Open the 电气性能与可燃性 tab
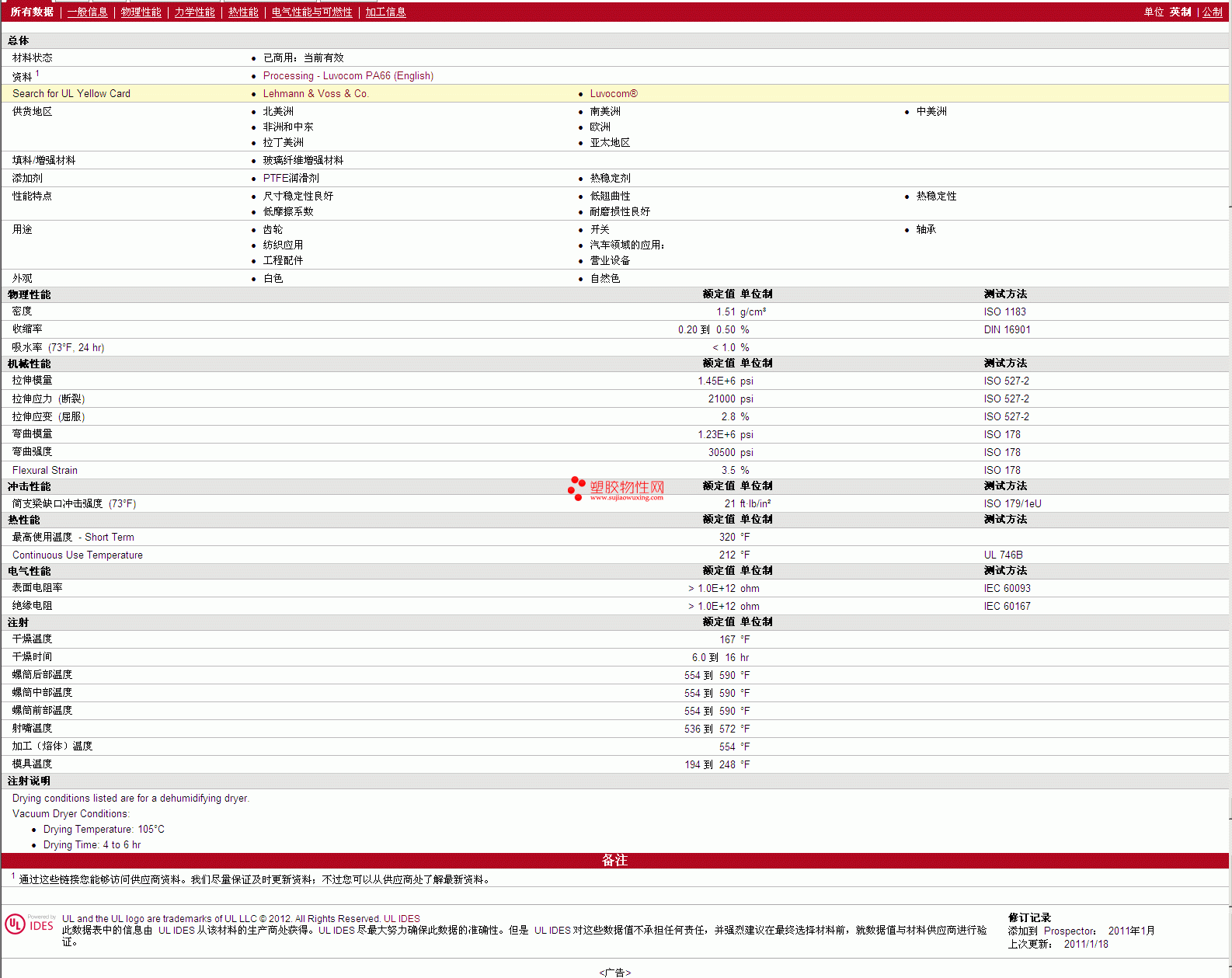The width and height of the screenshot is (1232, 978). click(x=311, y=12)
